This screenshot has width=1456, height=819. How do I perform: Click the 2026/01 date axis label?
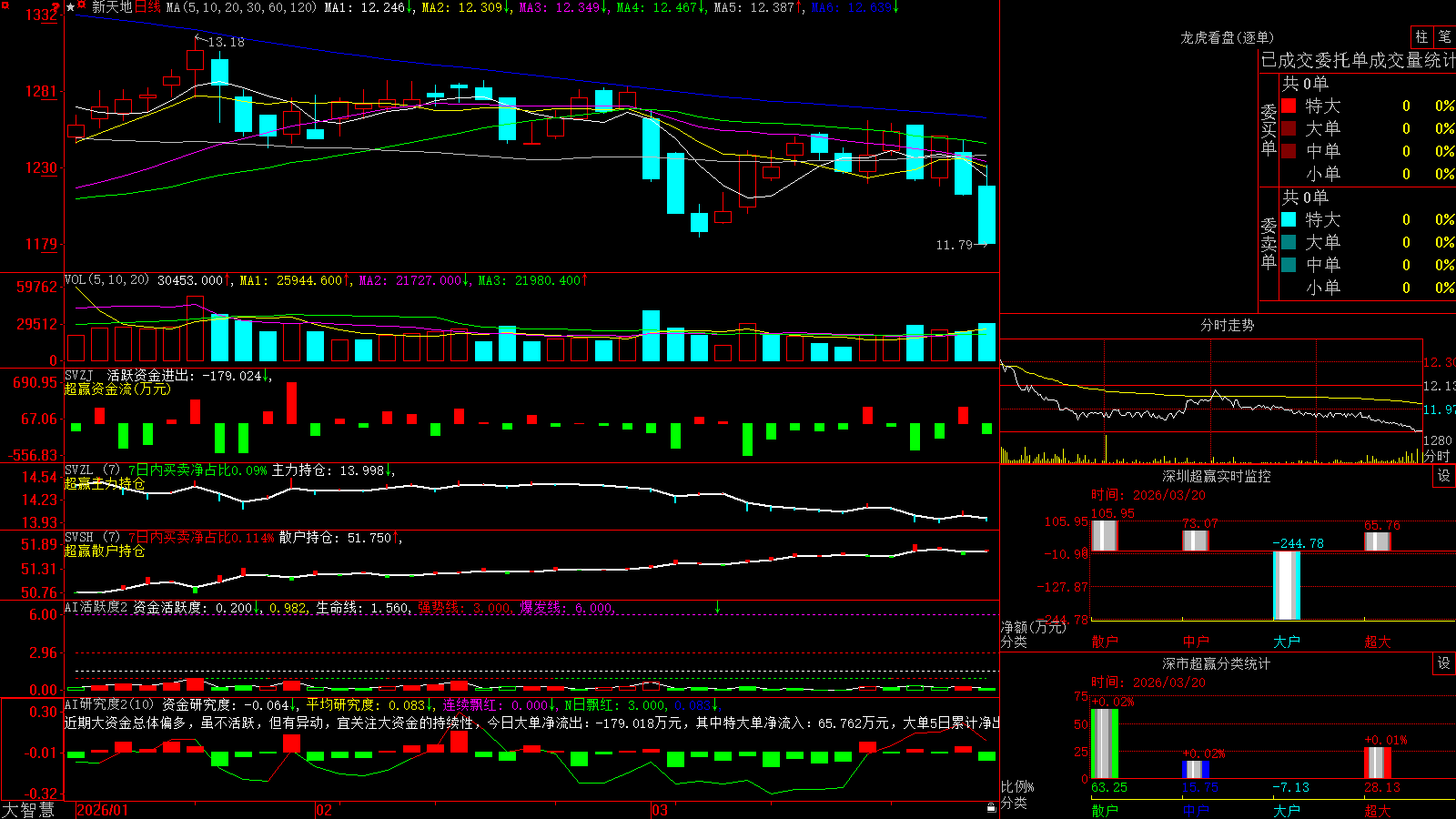coord(103,810)
